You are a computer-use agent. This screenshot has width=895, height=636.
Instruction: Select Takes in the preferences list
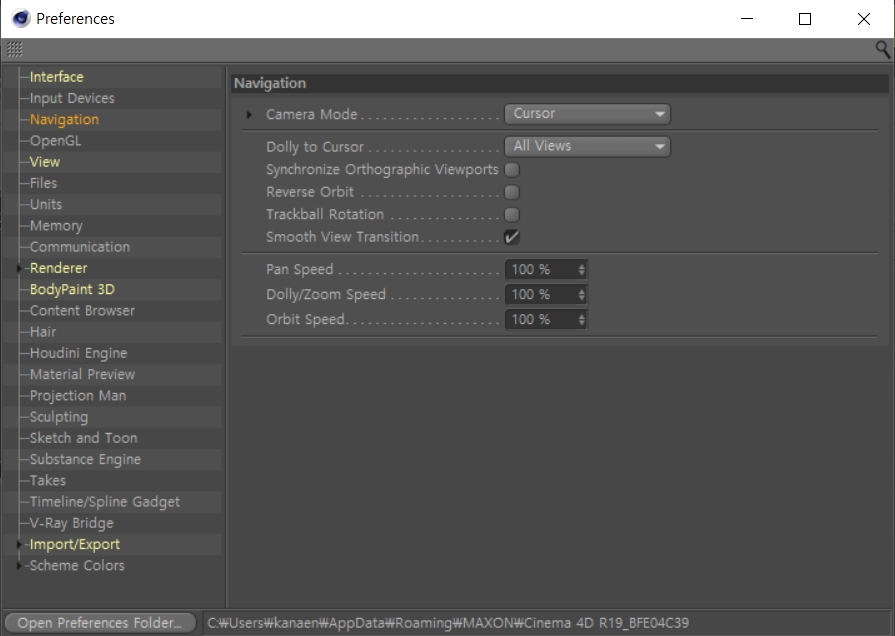tap(47, 481)
